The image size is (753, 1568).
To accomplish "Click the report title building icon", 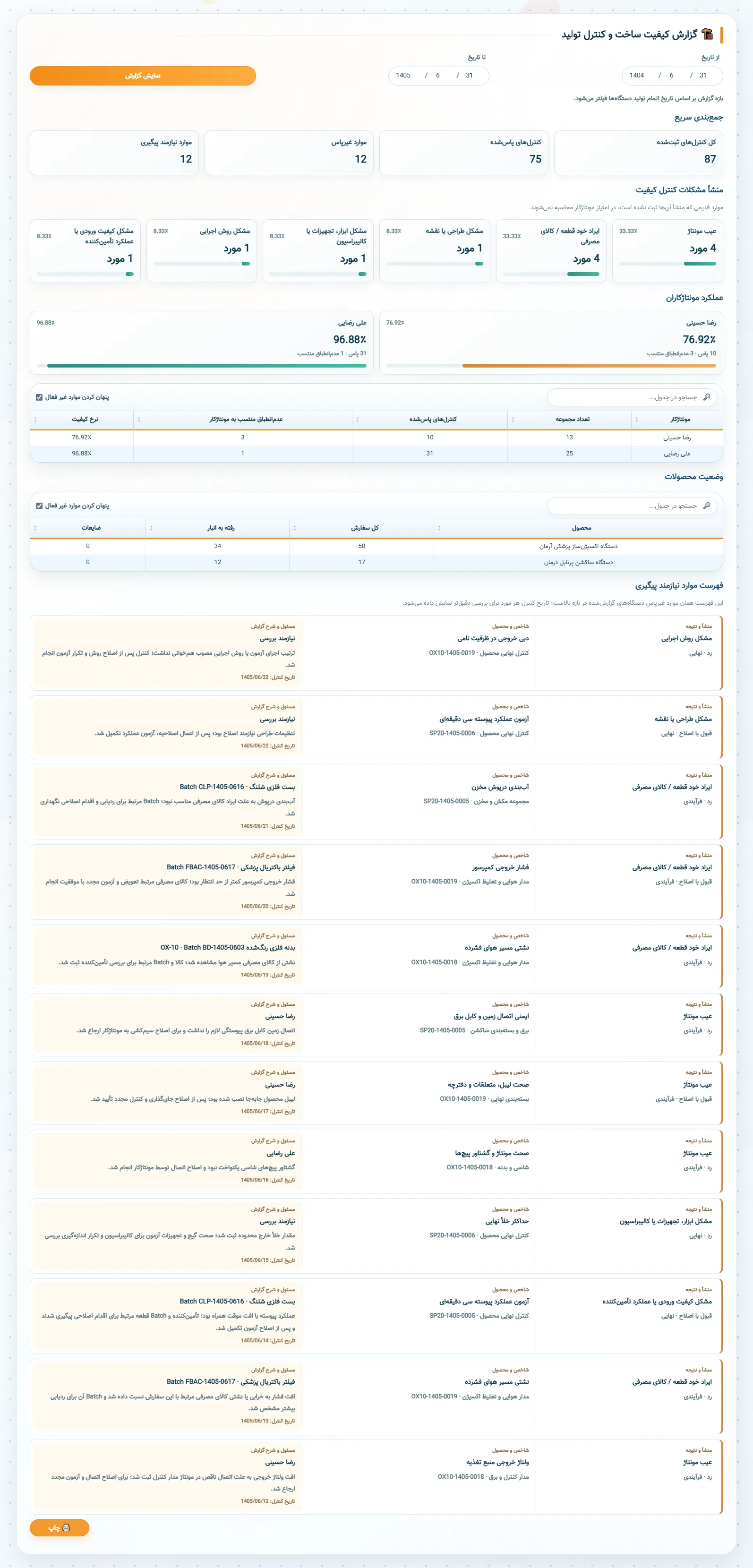I will point(707,34).
